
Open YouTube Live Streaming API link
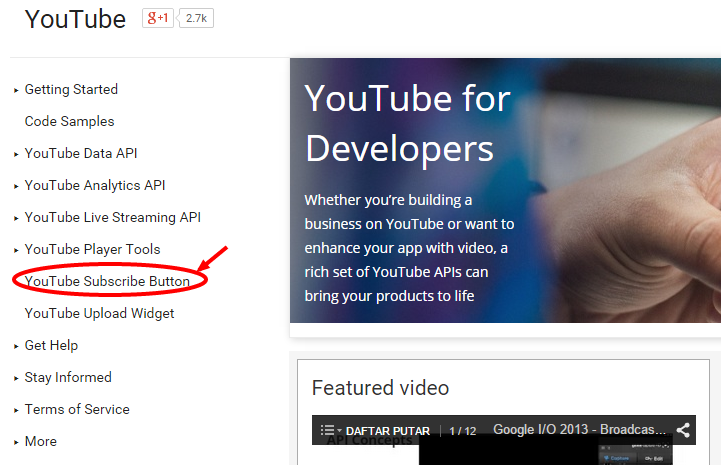point(113,217)
